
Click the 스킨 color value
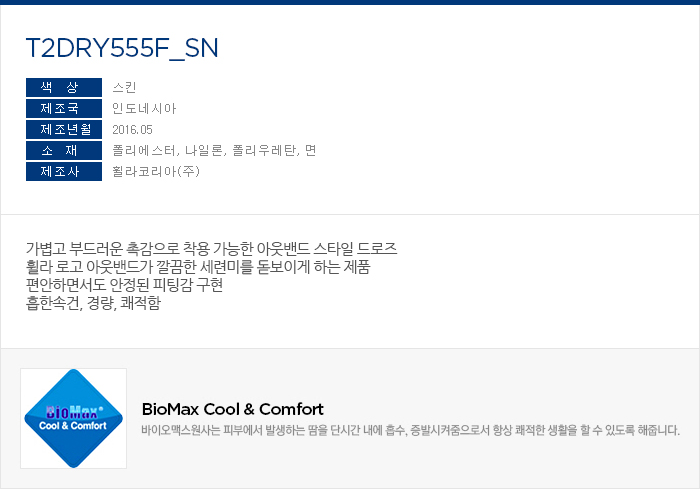coord(125,88)
